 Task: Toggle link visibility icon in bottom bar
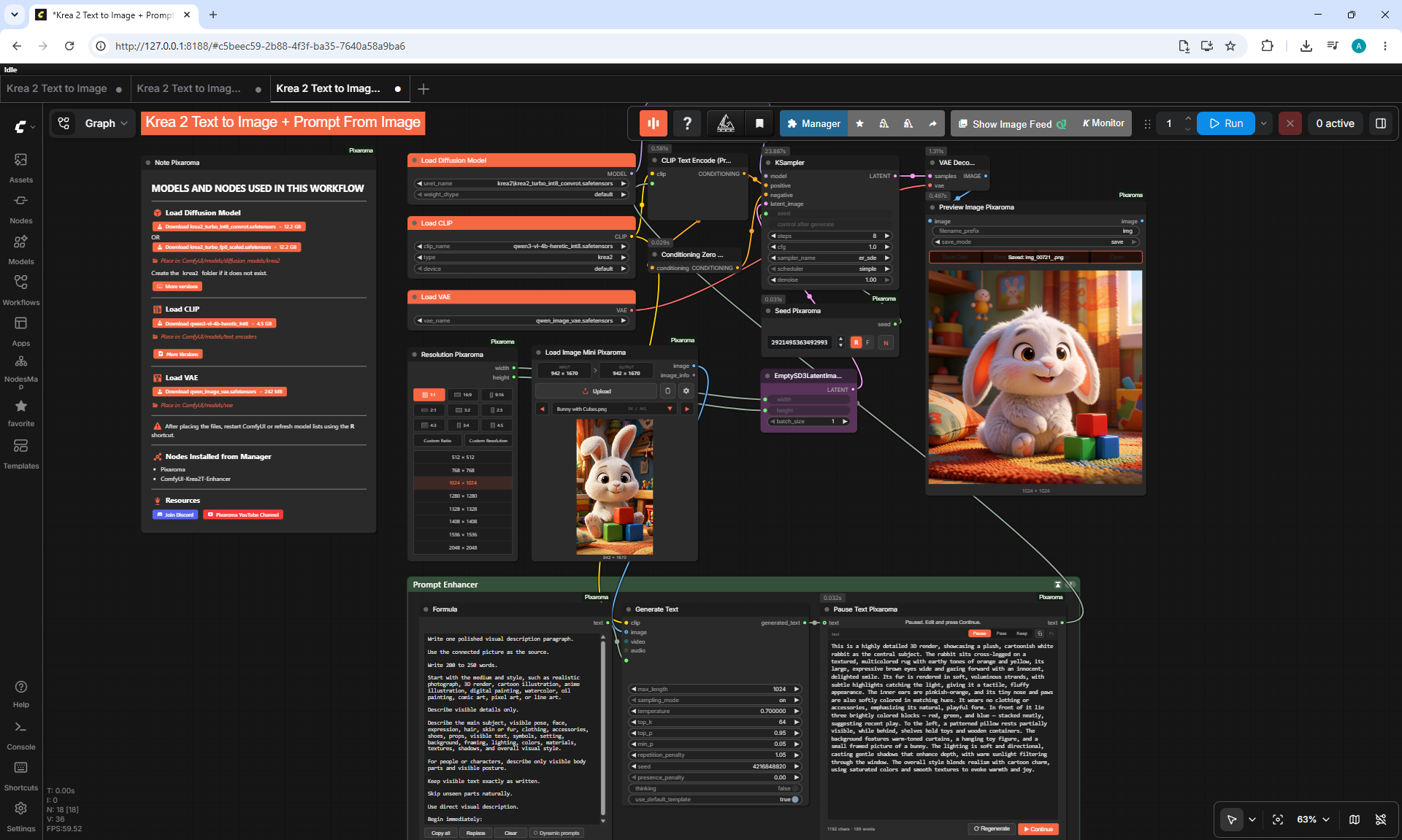[1381, 820]
